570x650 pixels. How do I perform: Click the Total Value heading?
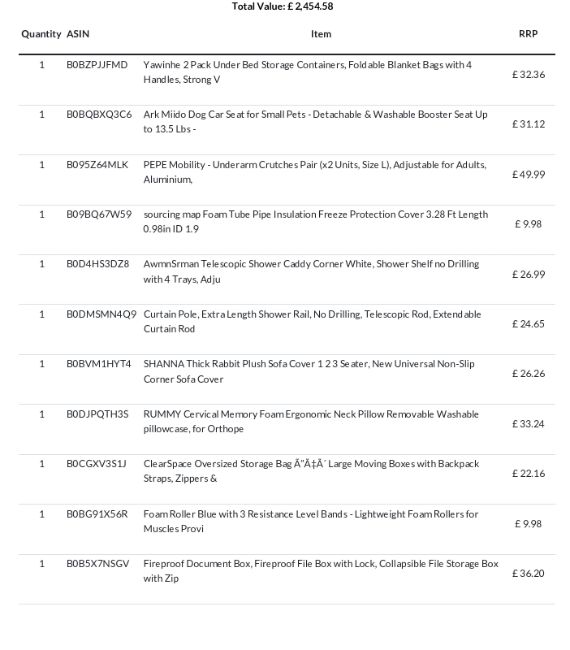click(x=282, y=6)
